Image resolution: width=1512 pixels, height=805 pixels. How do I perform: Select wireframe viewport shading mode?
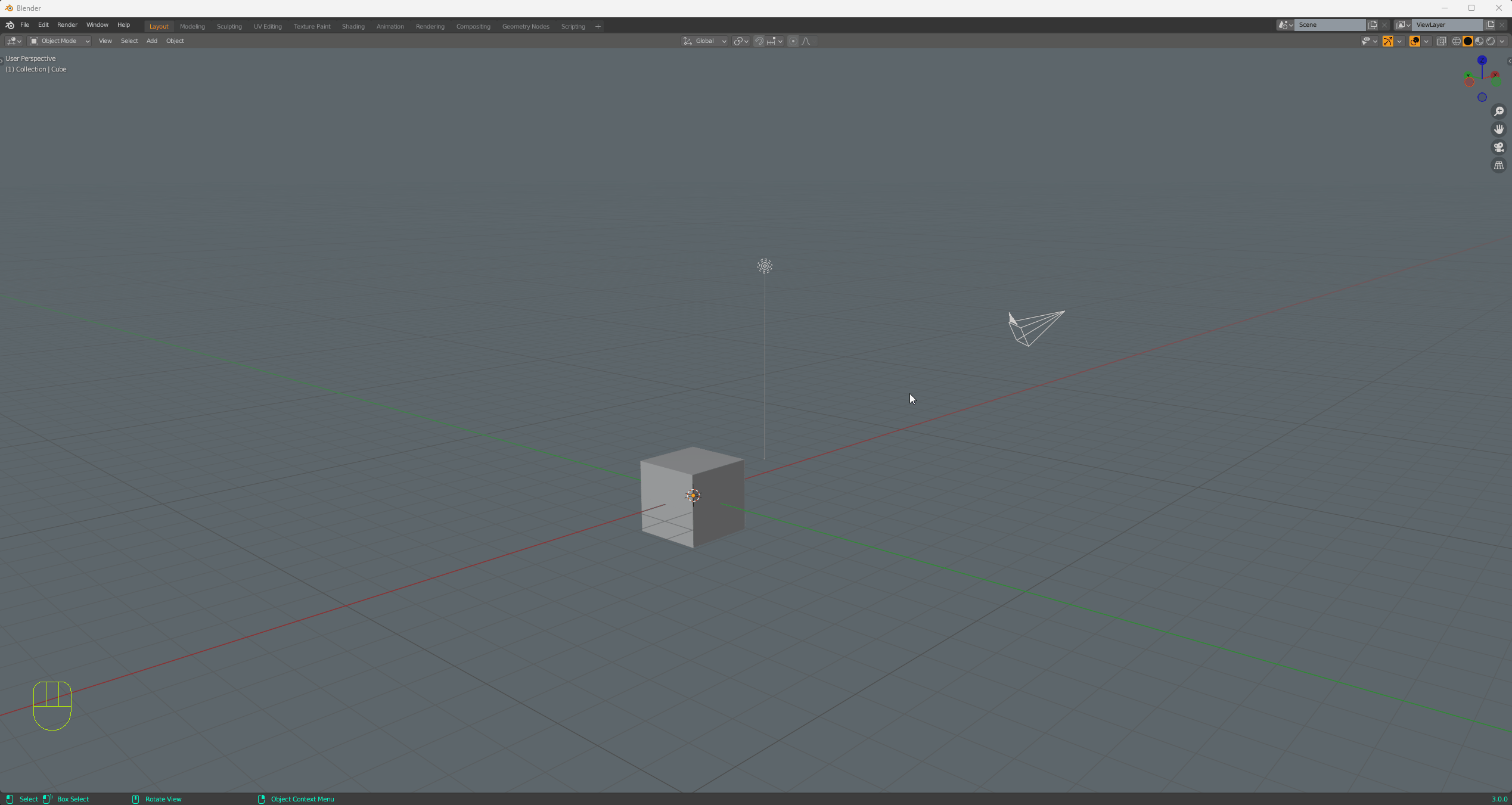coord(1457,41)
